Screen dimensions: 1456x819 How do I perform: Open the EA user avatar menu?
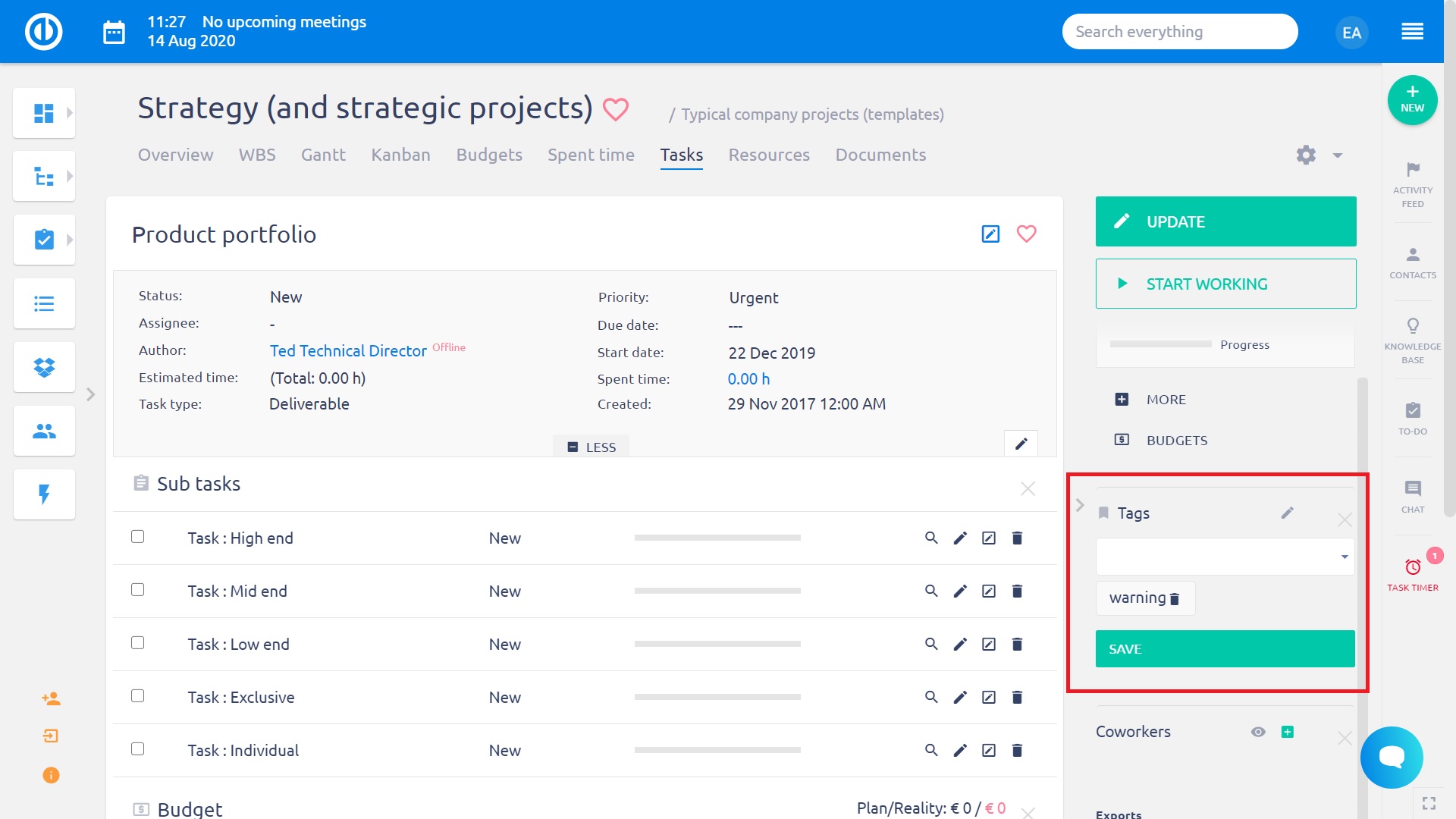pyautogui.click(x=1351, y=33)
